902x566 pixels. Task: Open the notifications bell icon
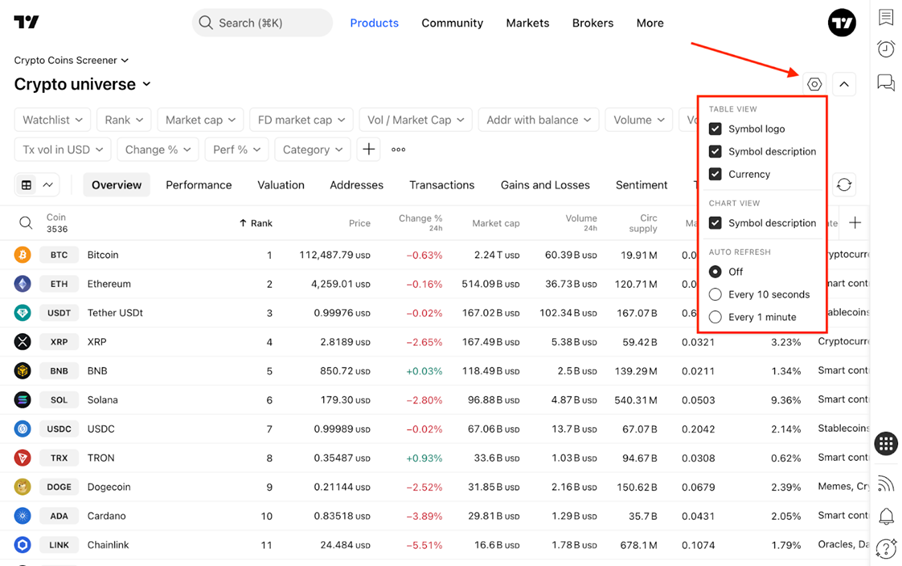[886, 516]
